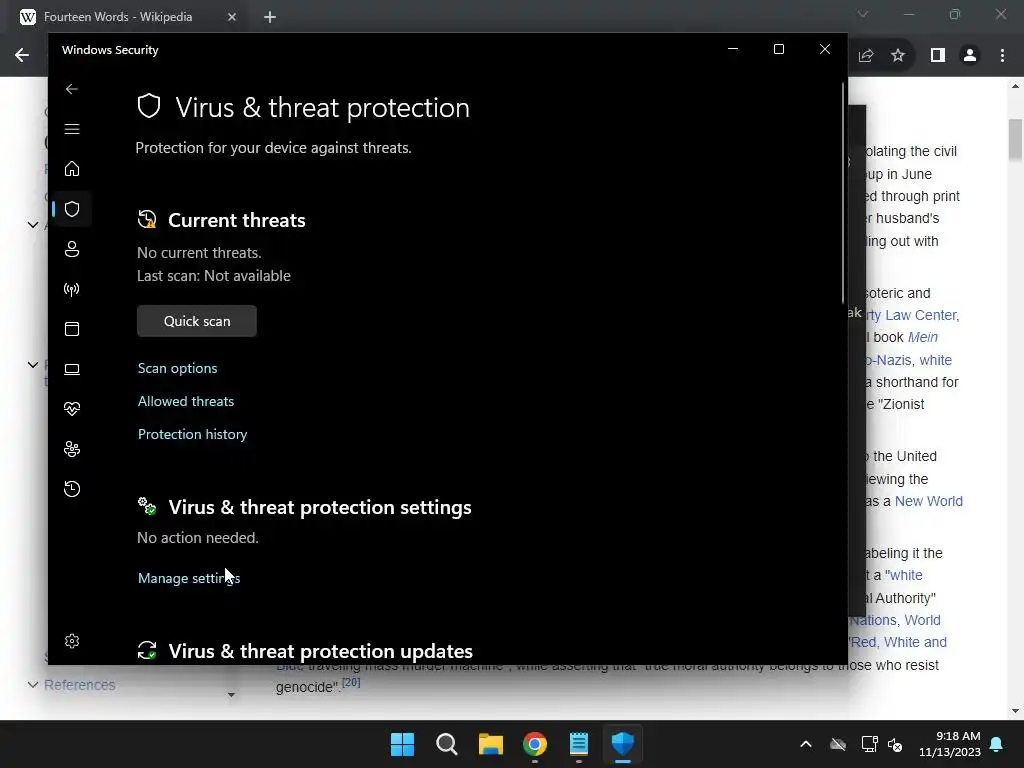Open notification bell on the taskbar
This screenshot has height=768, width=1024.
click(x=997, y=744)
